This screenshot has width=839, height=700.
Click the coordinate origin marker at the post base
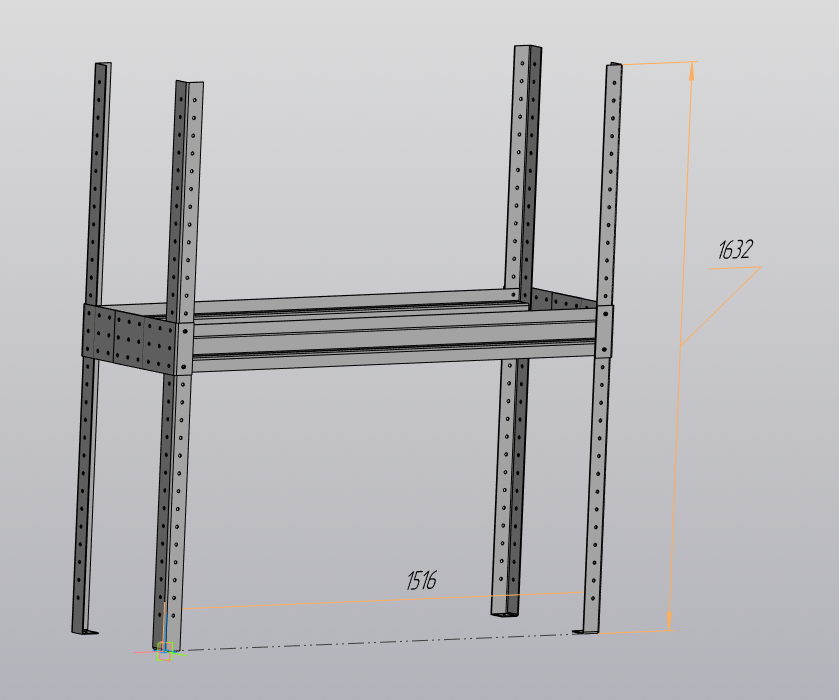click(165, 651)
